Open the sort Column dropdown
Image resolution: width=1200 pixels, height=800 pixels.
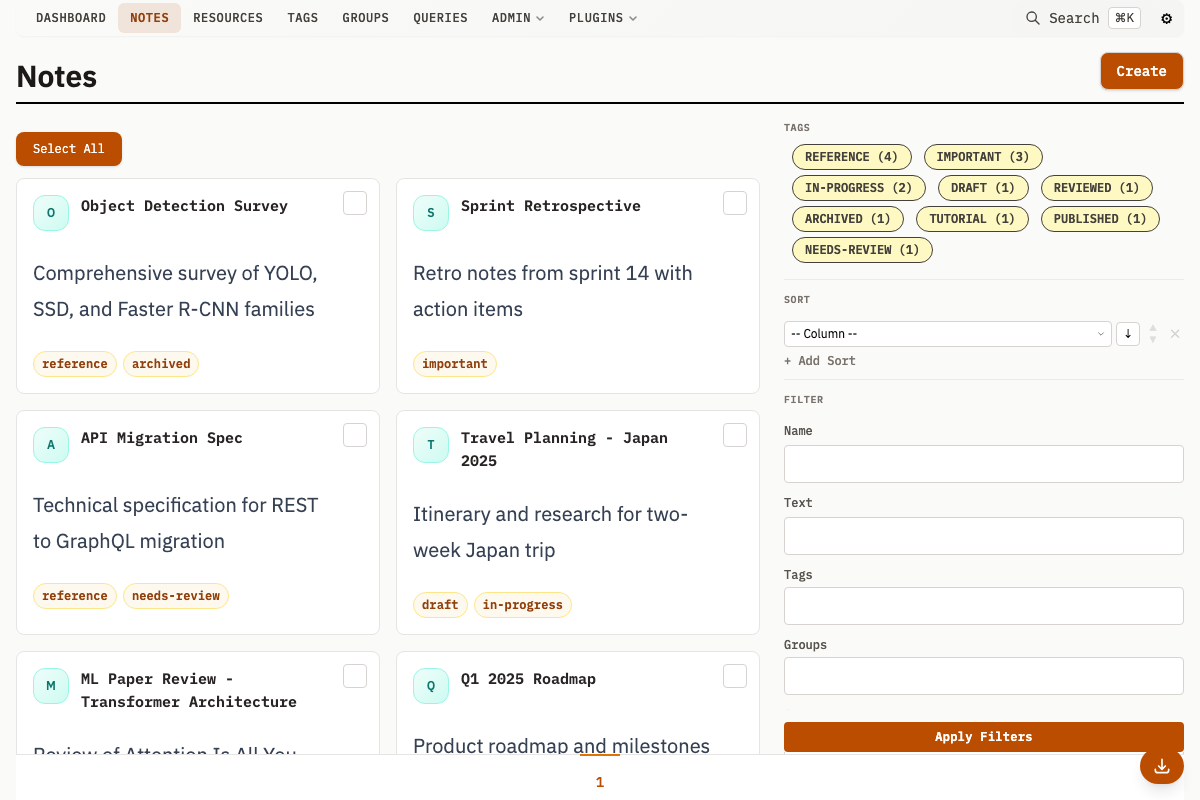(x=947, y=334)
